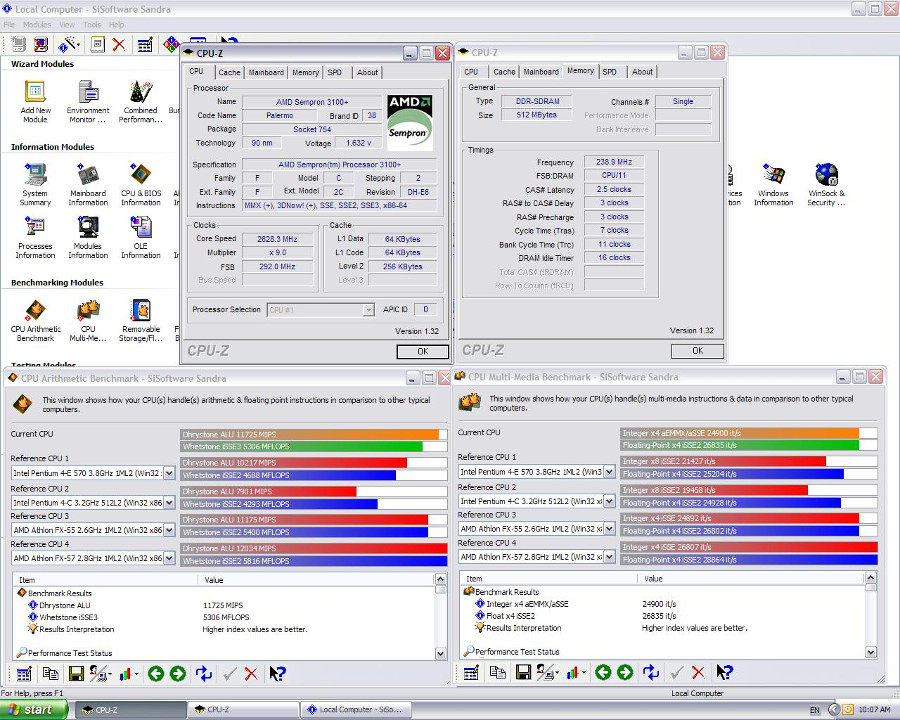The width and height of the screenshot is (900, 720).
Task: Click the context help pointer icon in Arithmetic Benchmark
Action: coord(277,673)
